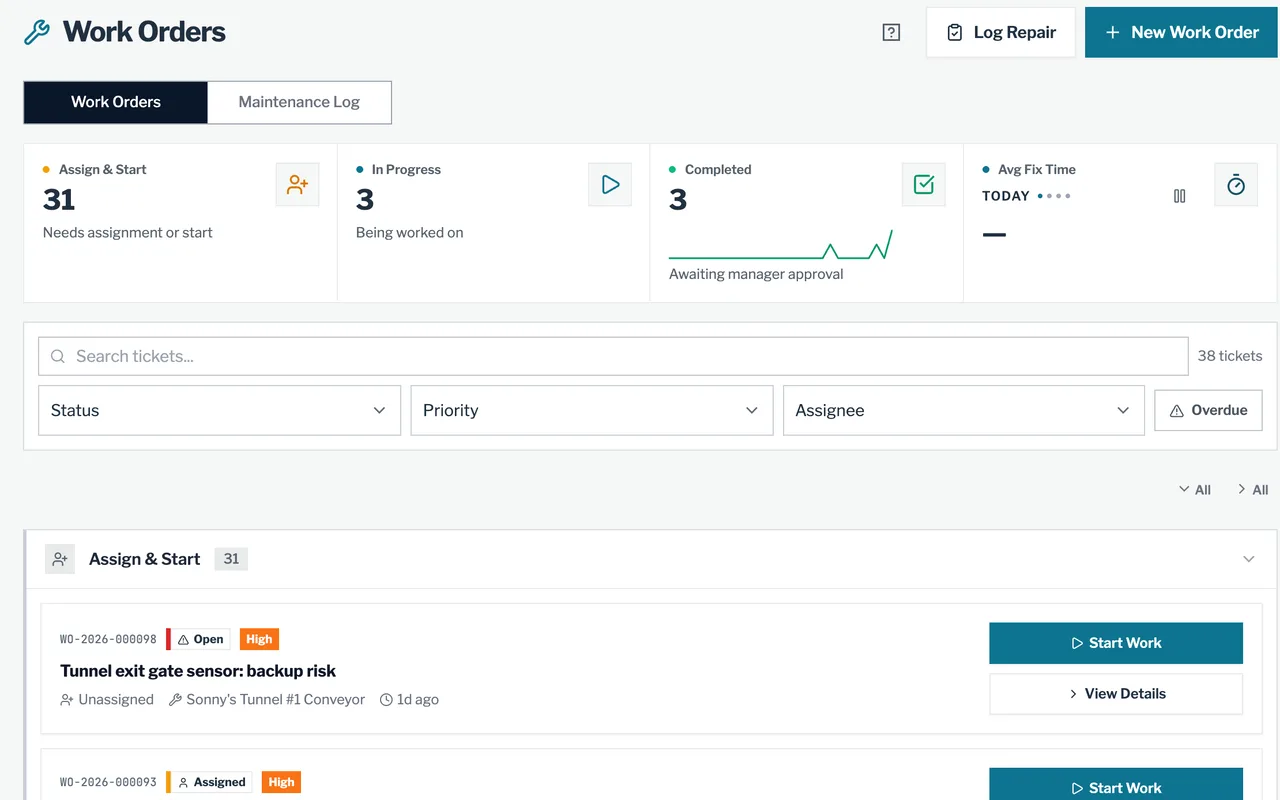The width and height of the screenshot is (1280, 800).
Task: Click Sonny's Tunnel #1 Conveyor equipment label
Action: point(267,700)
